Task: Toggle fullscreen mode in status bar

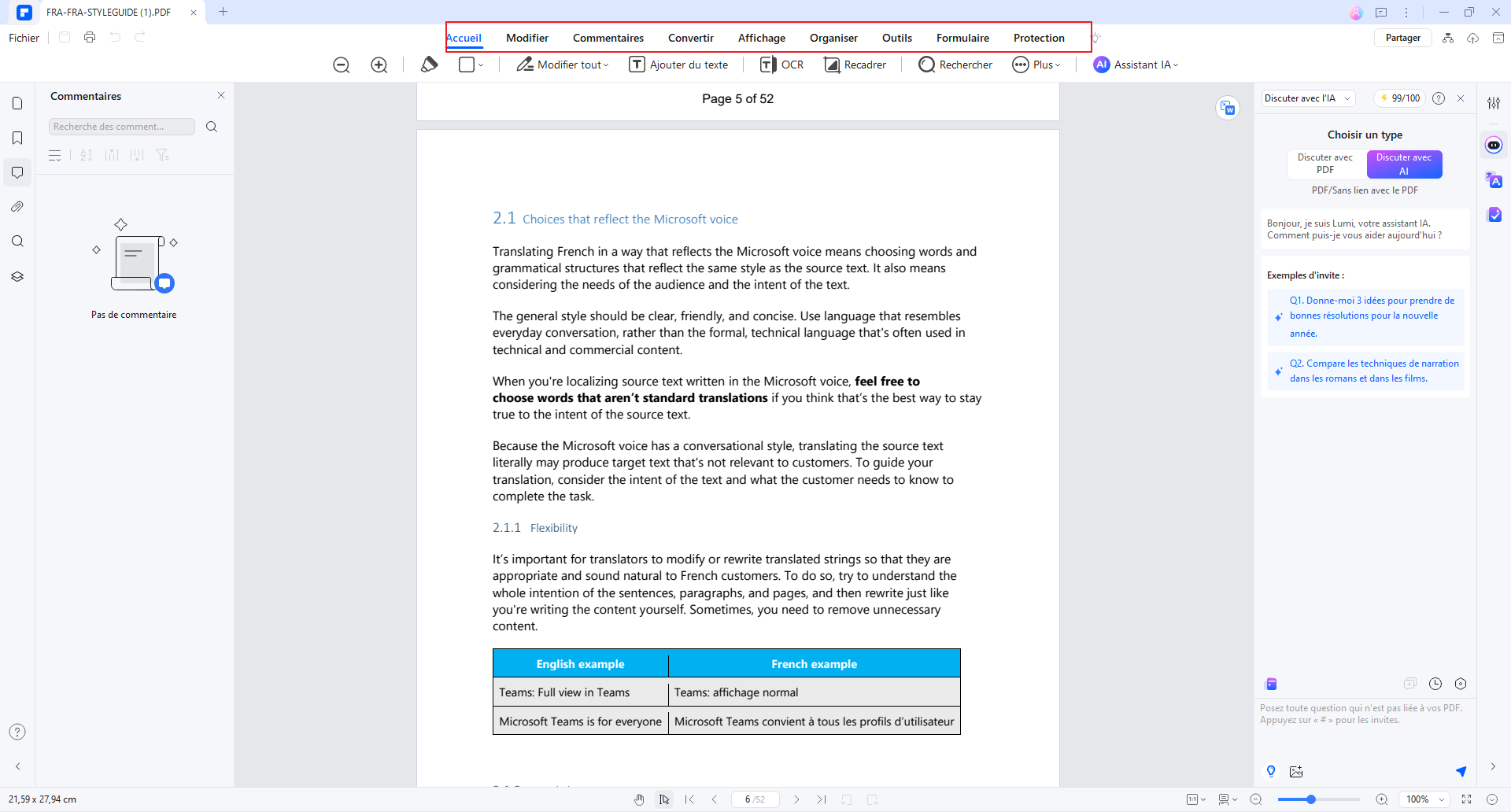Action: [1467, 799]
